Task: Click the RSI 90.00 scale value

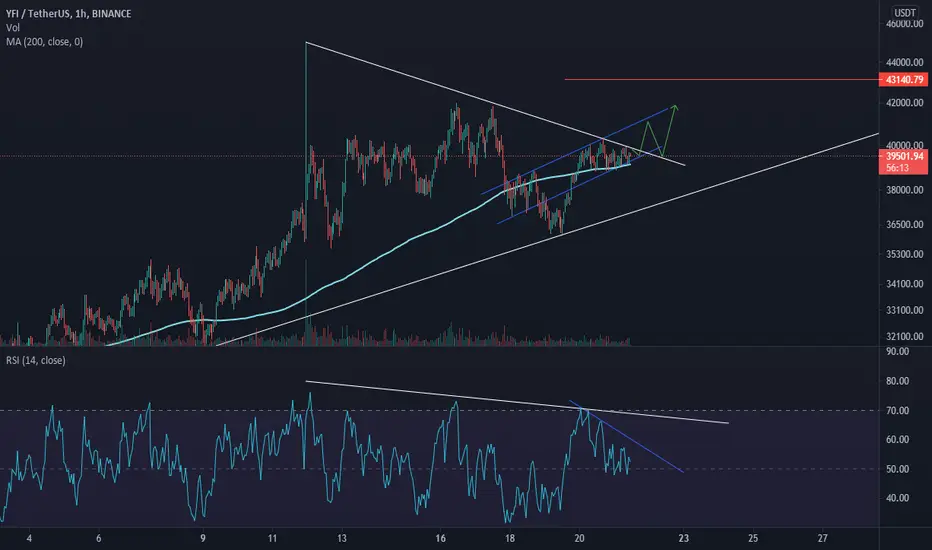Action: click(898, 351)
